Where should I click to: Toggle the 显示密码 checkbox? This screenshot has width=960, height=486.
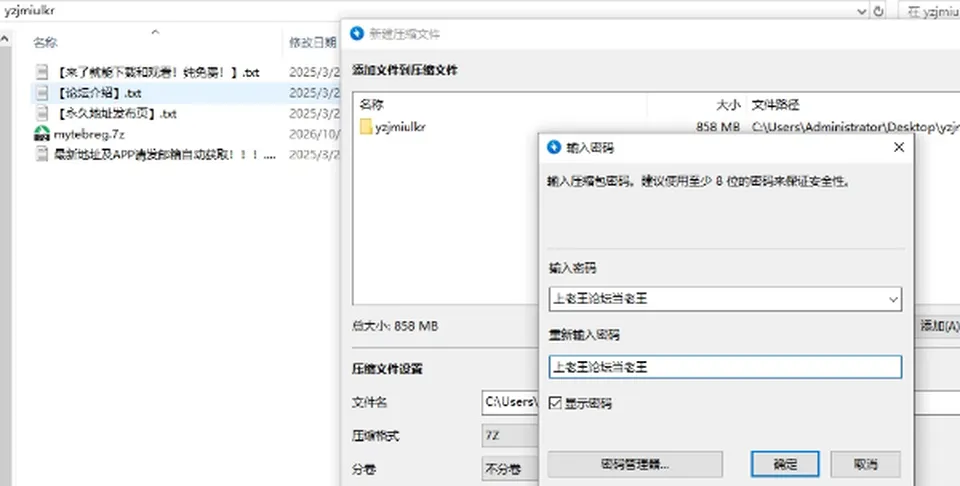coord(555,403)
